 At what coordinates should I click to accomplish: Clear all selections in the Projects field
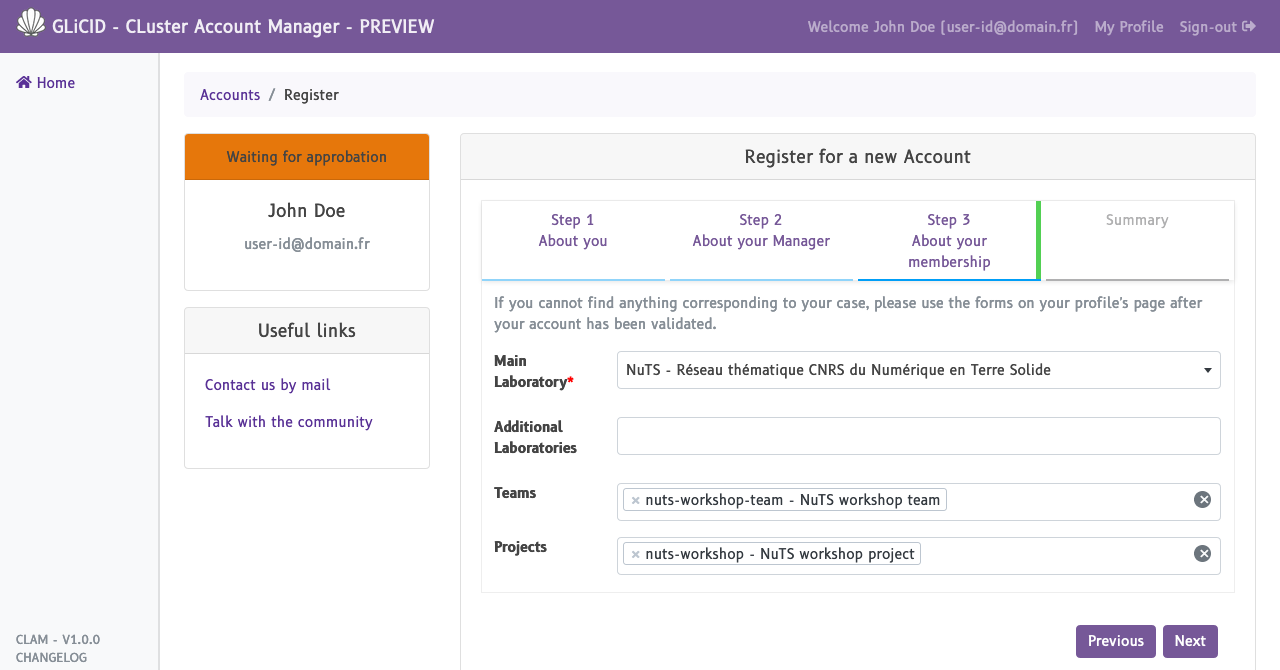pos(1202,554)
